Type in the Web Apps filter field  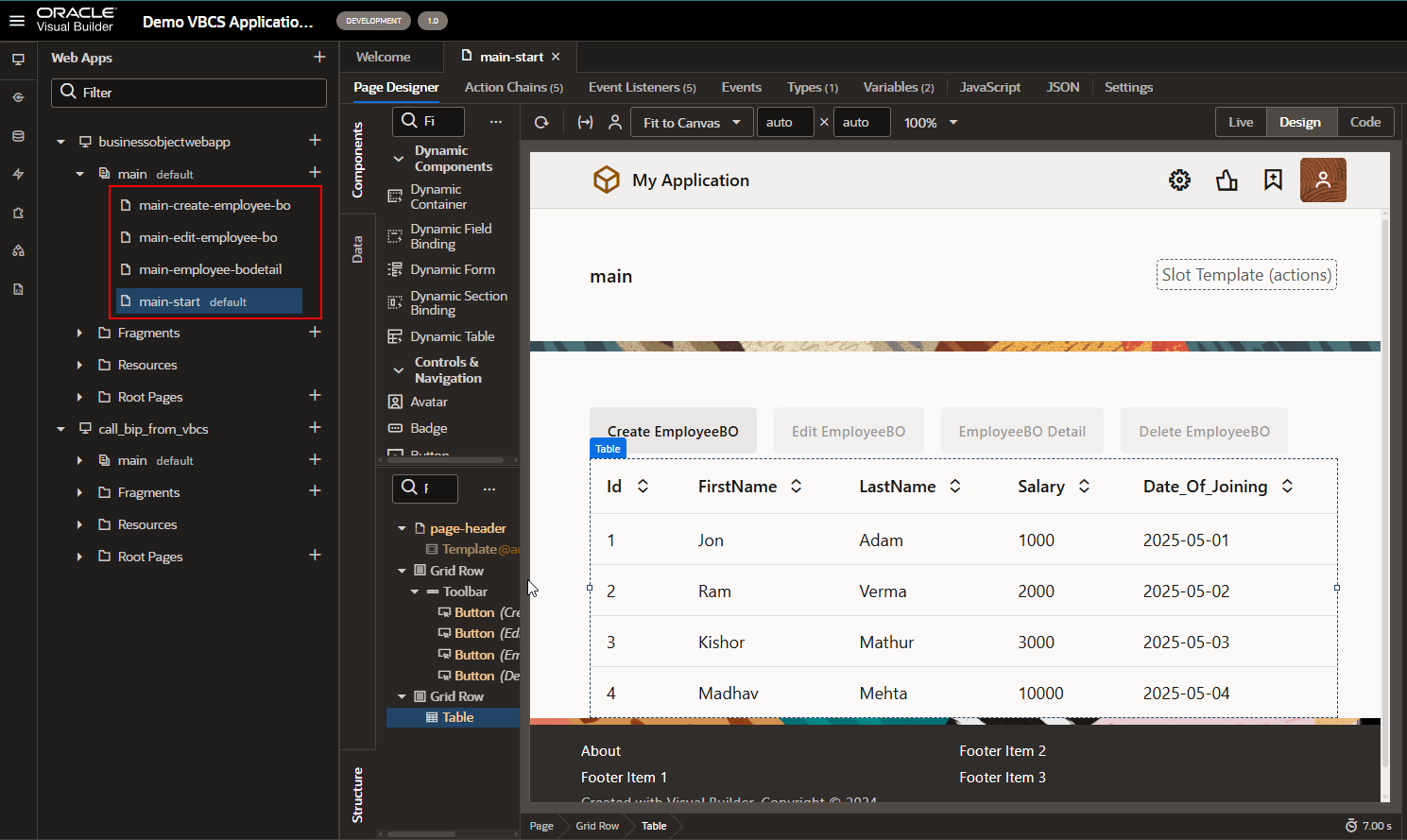pos(188,93)
